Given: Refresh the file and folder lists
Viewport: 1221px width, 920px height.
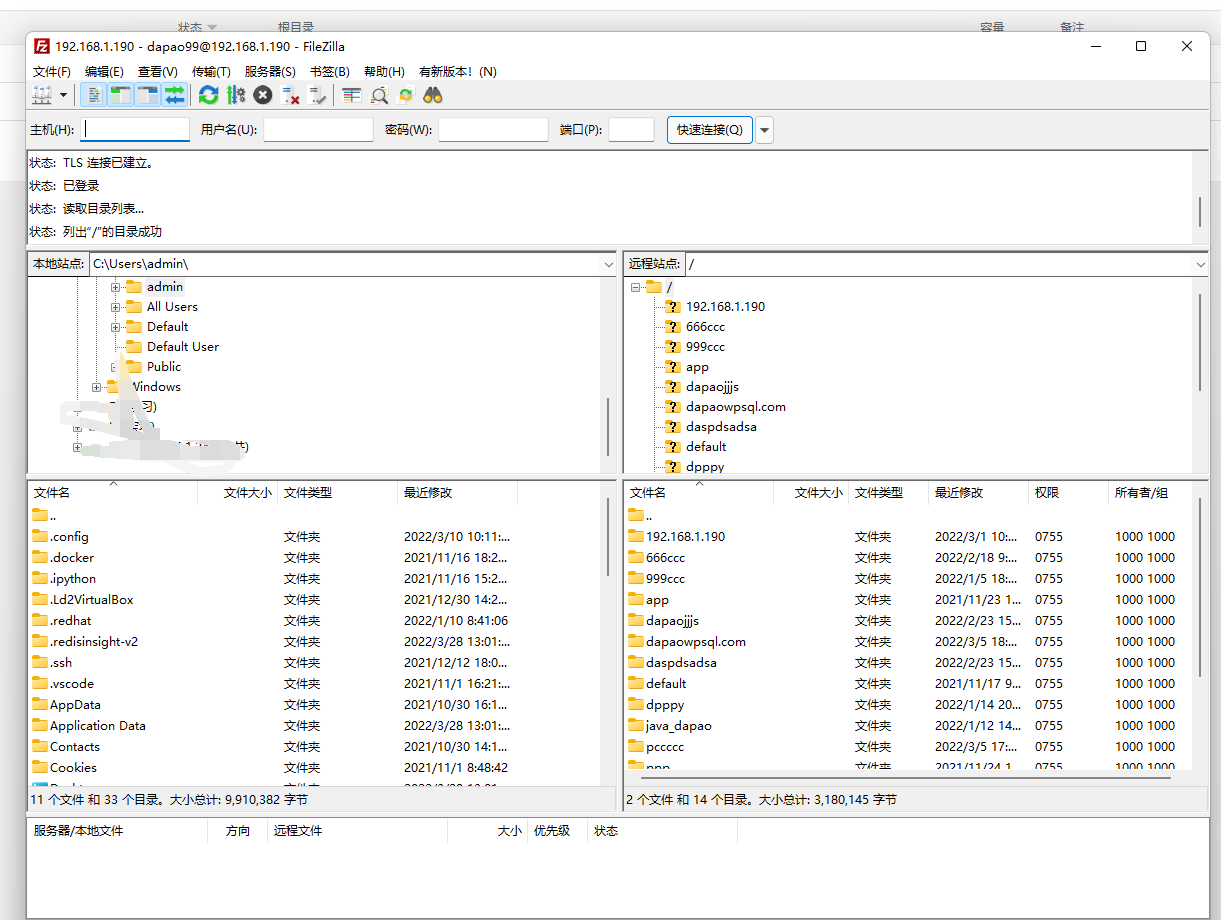Looking at the screenshot, I should tap(208, 95).
